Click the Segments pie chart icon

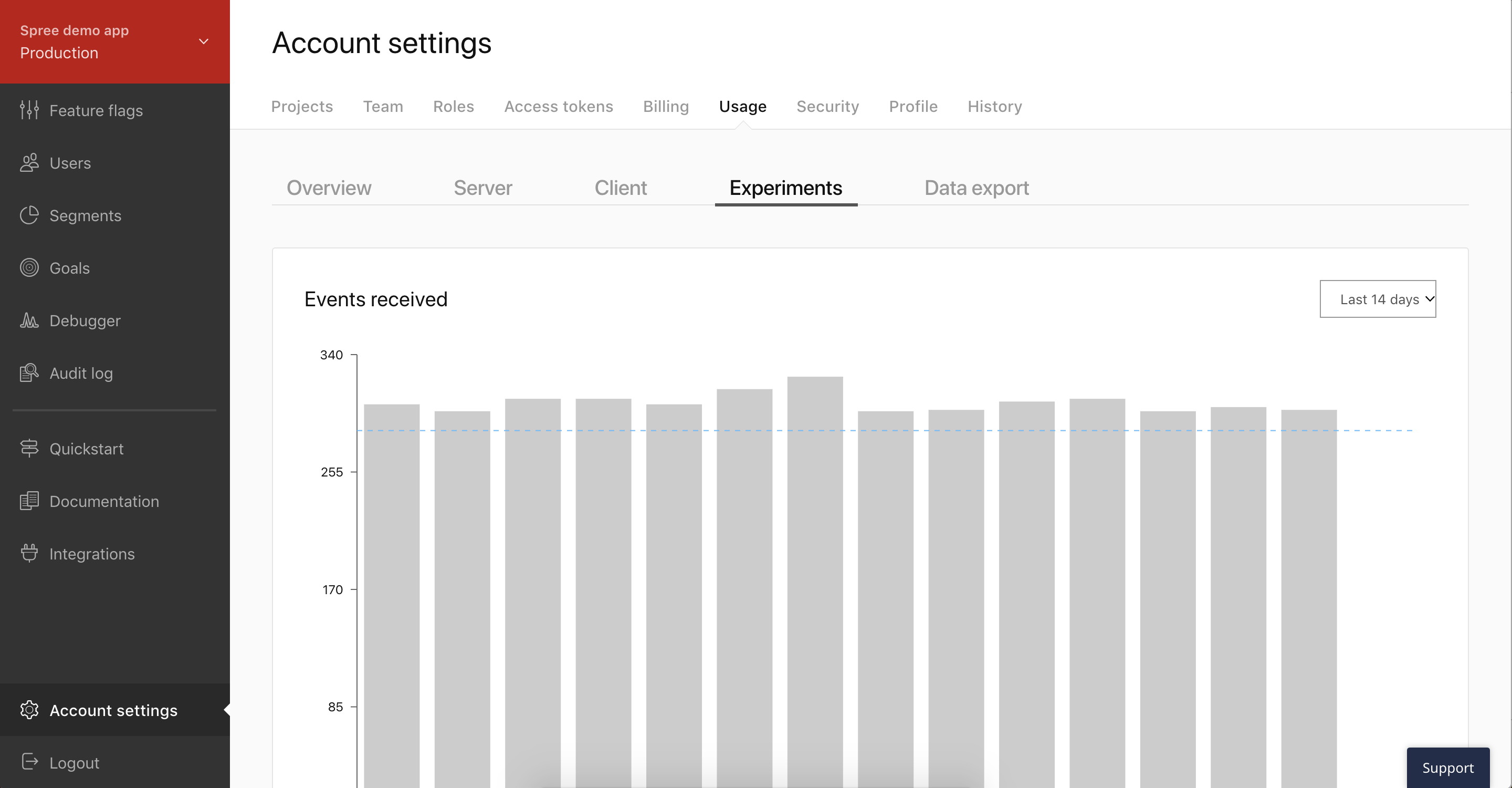tap(29, 215)
